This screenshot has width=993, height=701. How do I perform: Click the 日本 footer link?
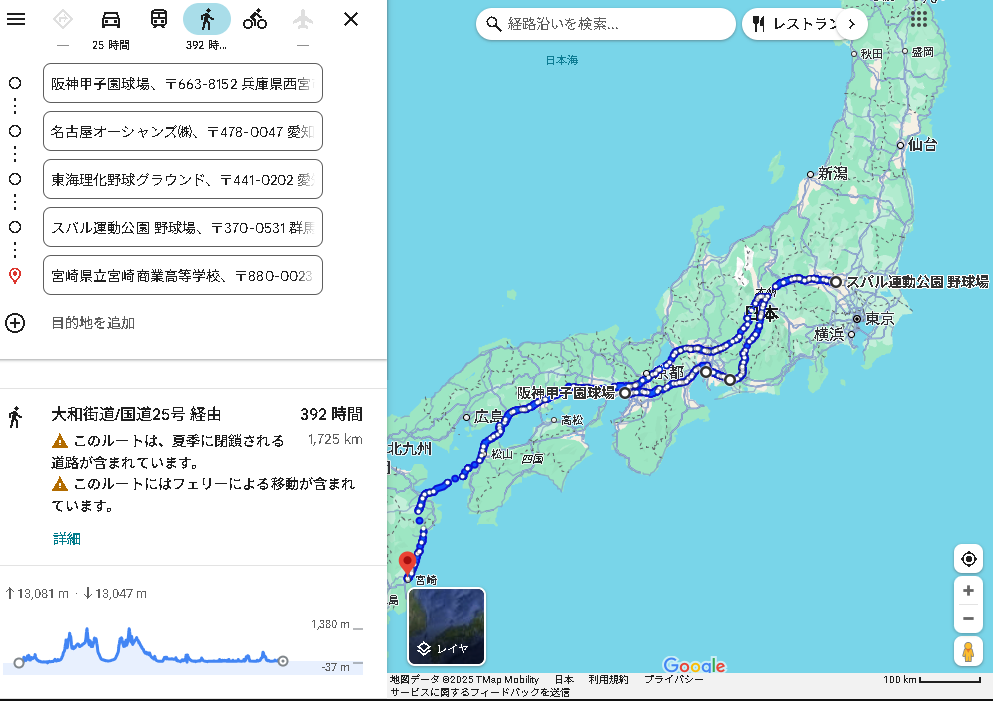[564, 679]
